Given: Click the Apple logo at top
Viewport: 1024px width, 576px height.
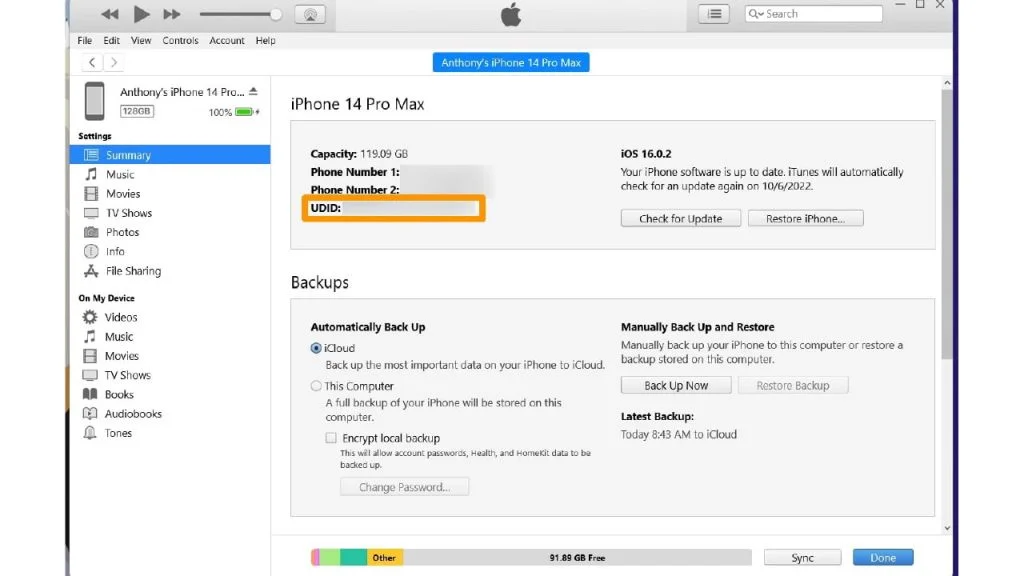Looking at the screenshot, I should [x=511, y=14].
